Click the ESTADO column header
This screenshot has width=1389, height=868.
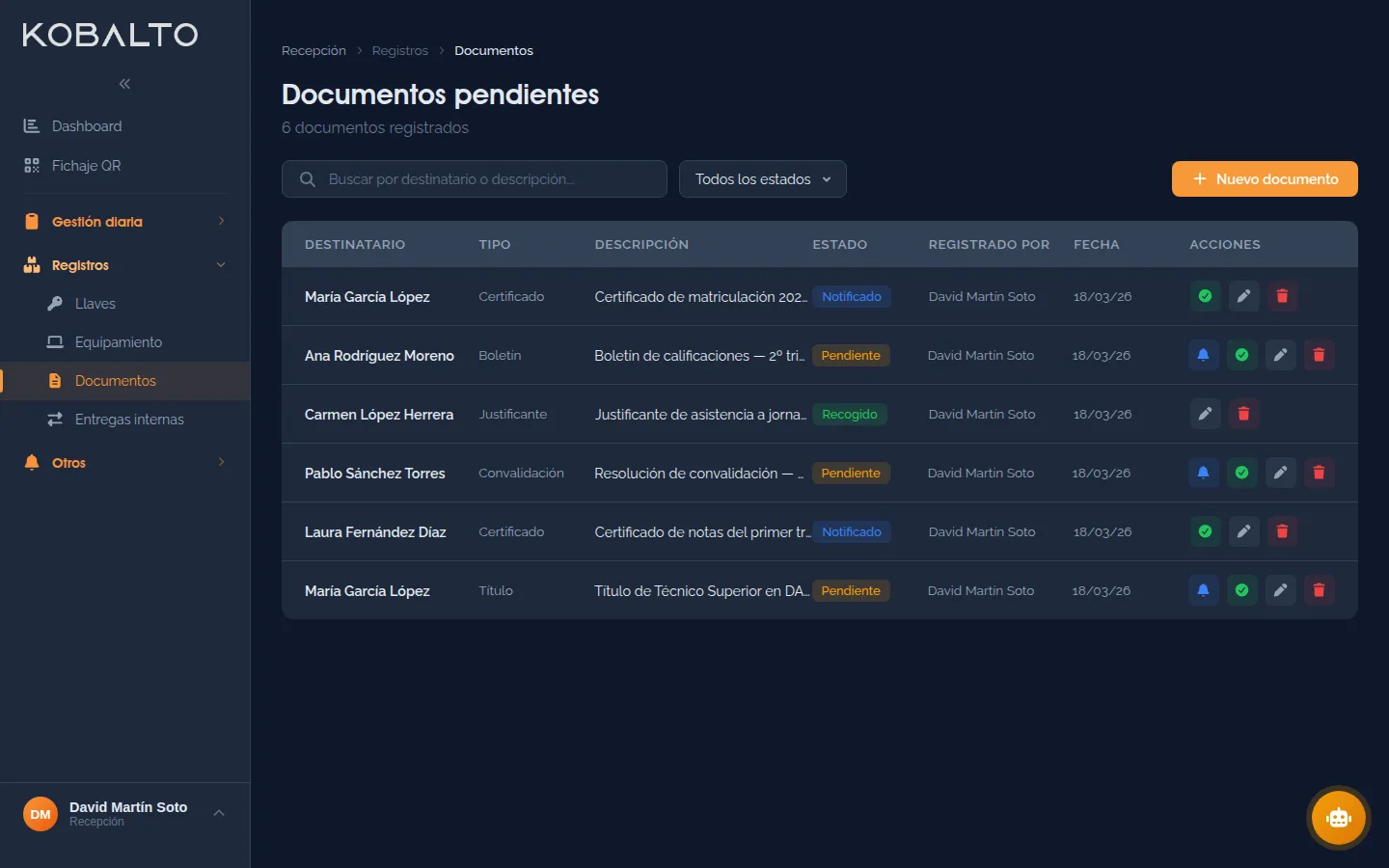click(840, 245)
